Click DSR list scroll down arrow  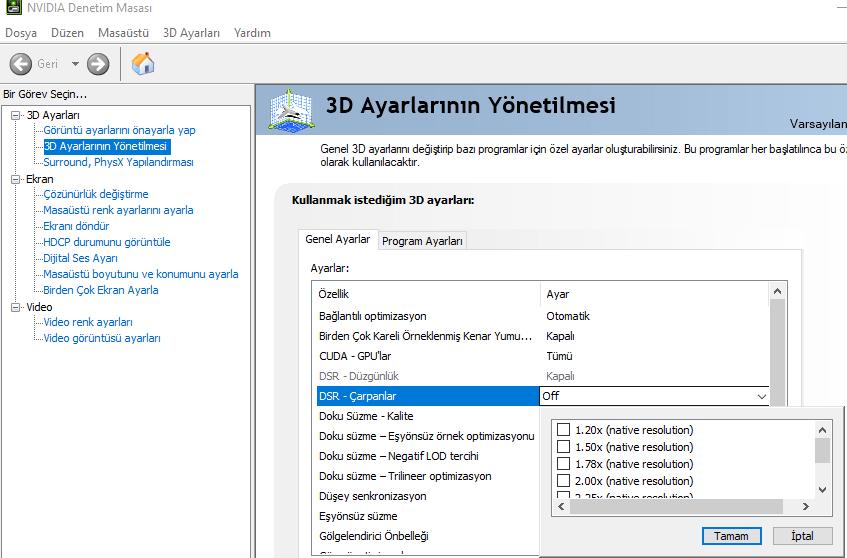tap(822, 490)
